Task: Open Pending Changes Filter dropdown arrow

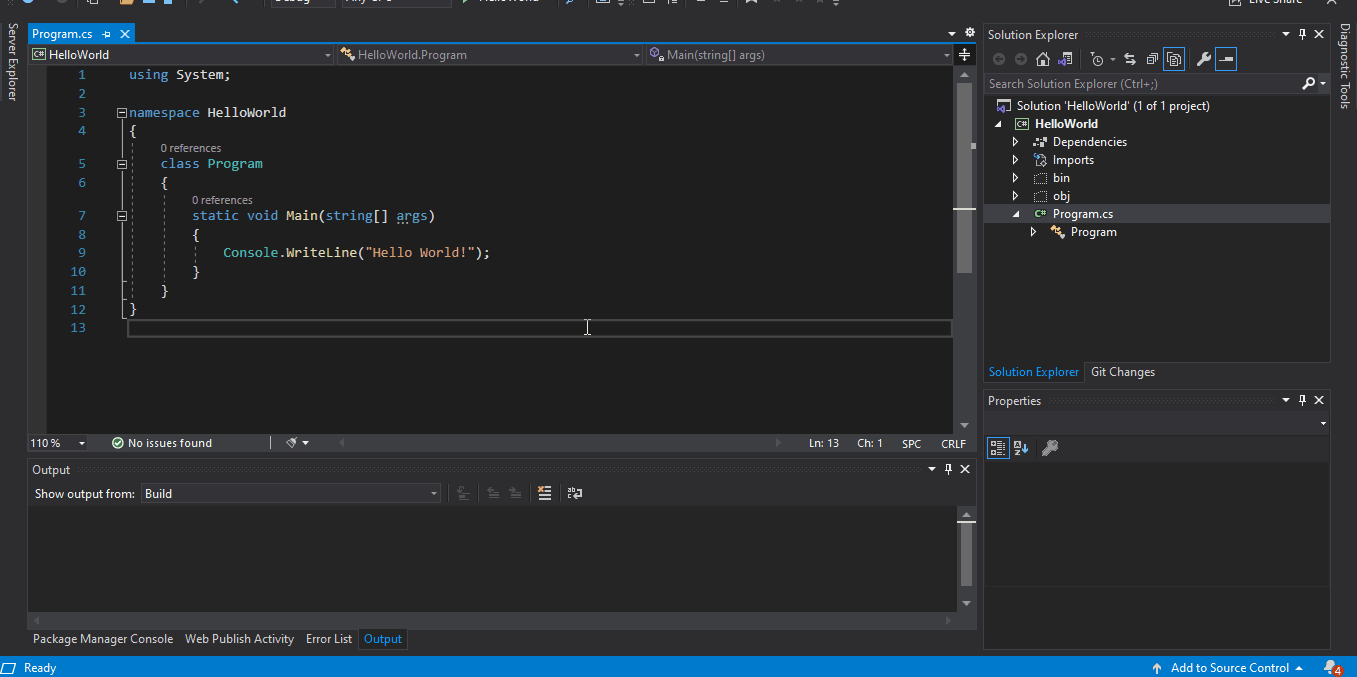Action: [x=1112, y=60]
